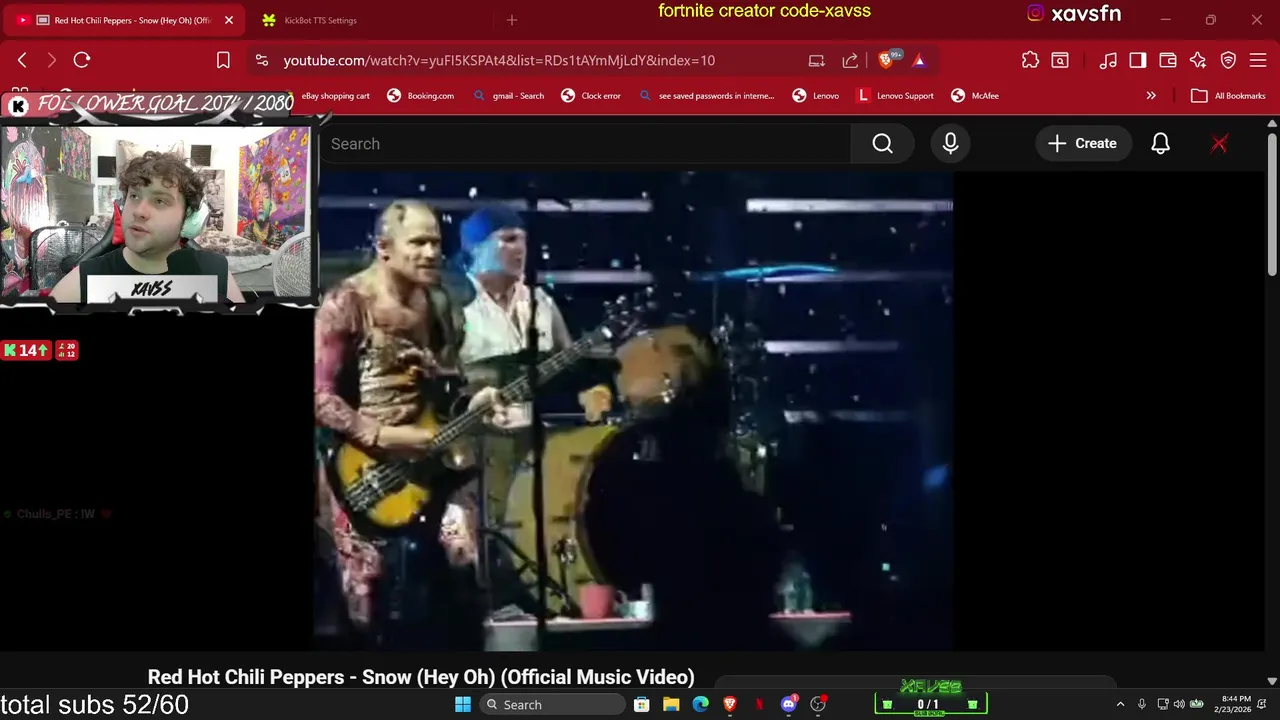This screenshot has width=1280, height=720.
Task: Open the volume control in system tray
Action: pos(1179,704)
